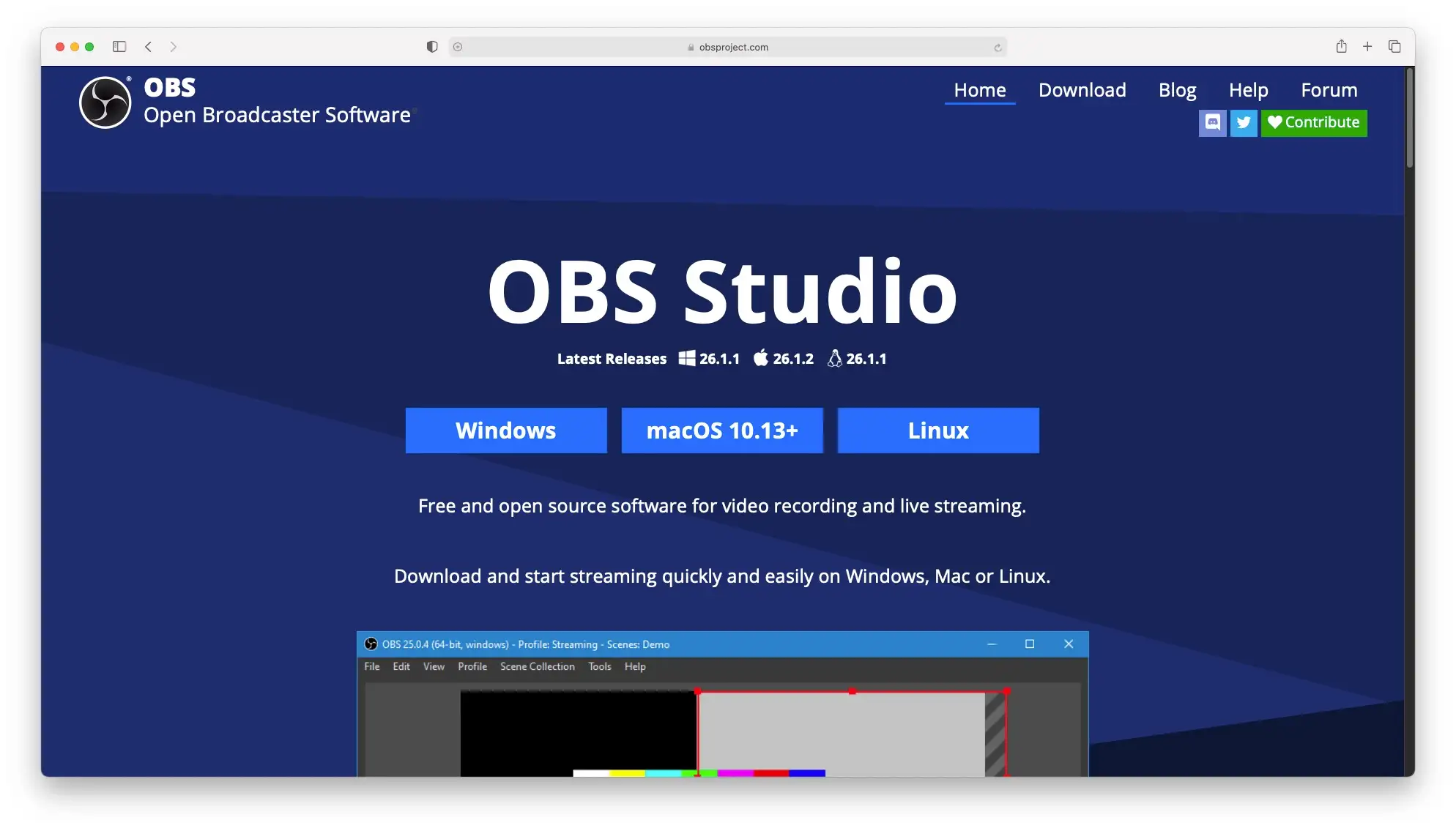Click the Linux download tab
1456x831 pixels.
coord(938,430)
